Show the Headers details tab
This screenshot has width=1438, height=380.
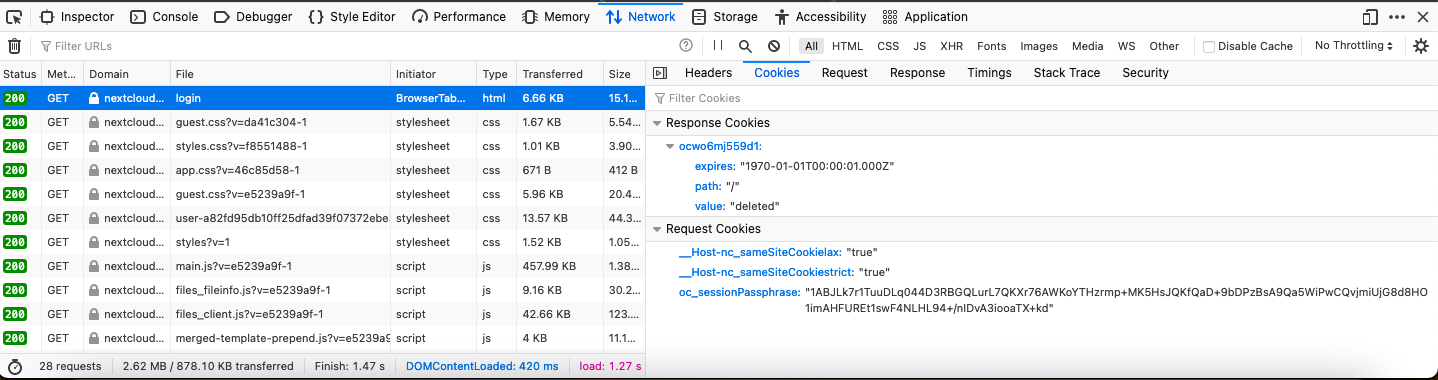click(x=709, y=73)
